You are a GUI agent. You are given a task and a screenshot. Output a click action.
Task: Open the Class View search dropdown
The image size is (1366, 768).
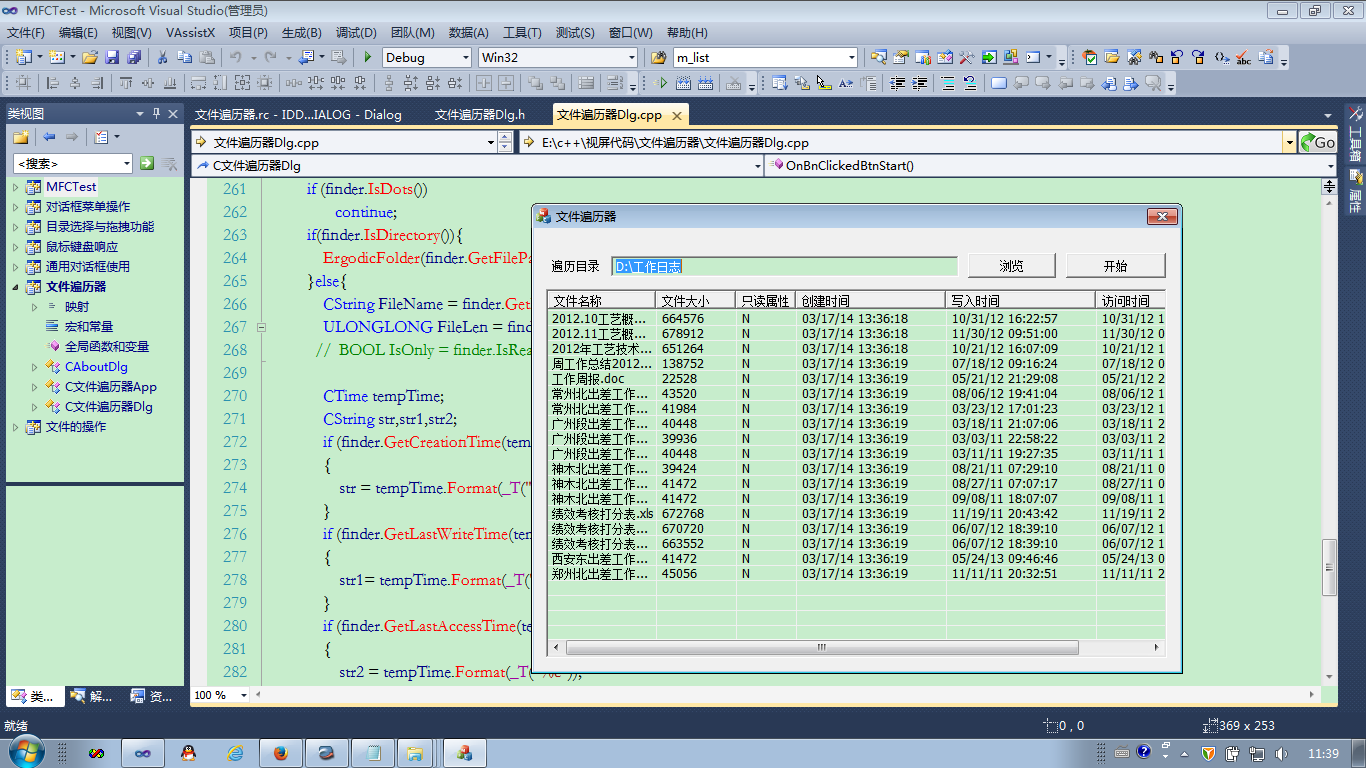126,163
